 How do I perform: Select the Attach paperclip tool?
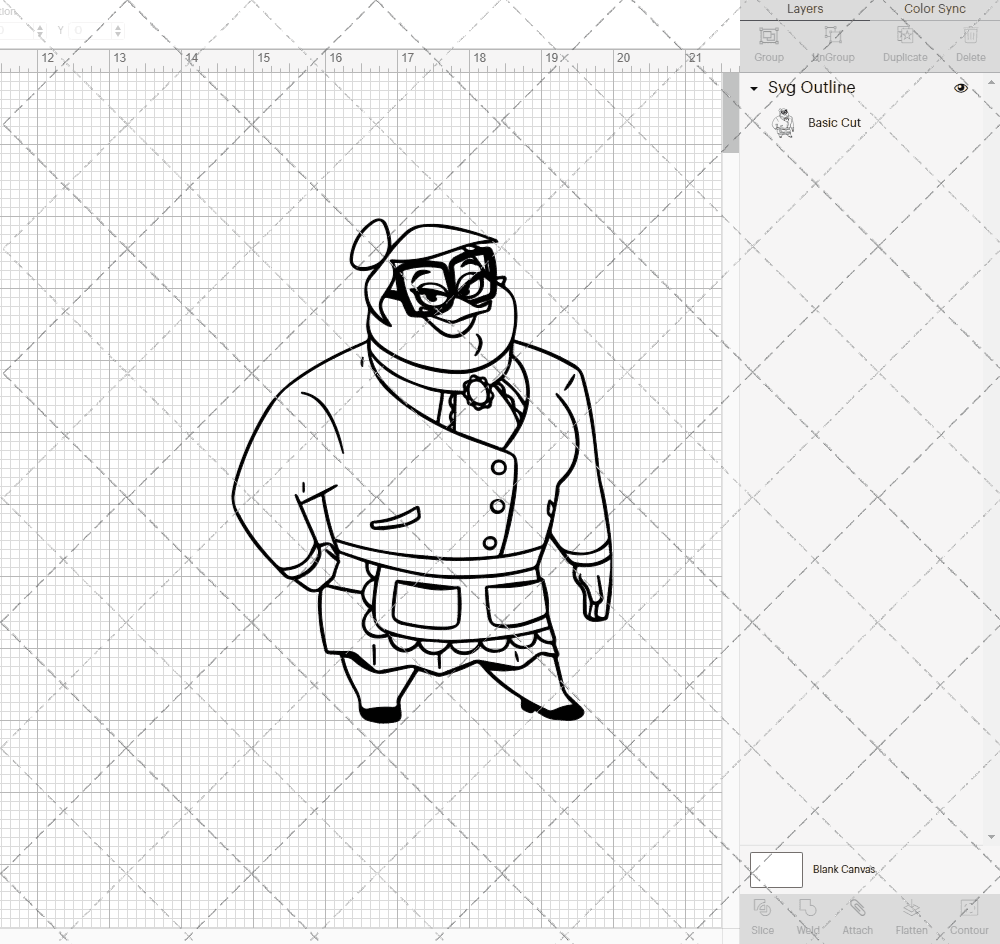click(x=857, y=908)
